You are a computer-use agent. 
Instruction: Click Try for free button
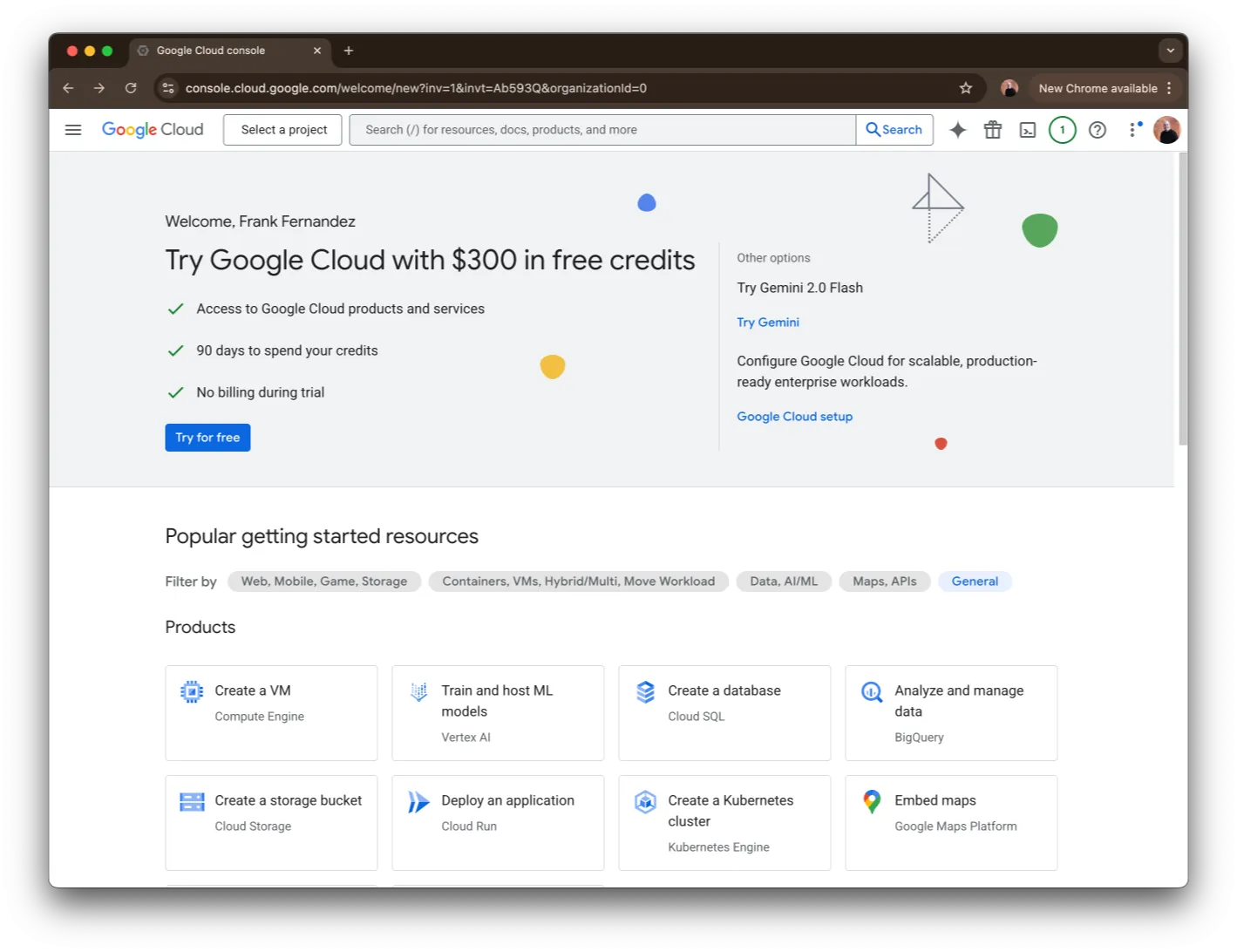207,438
